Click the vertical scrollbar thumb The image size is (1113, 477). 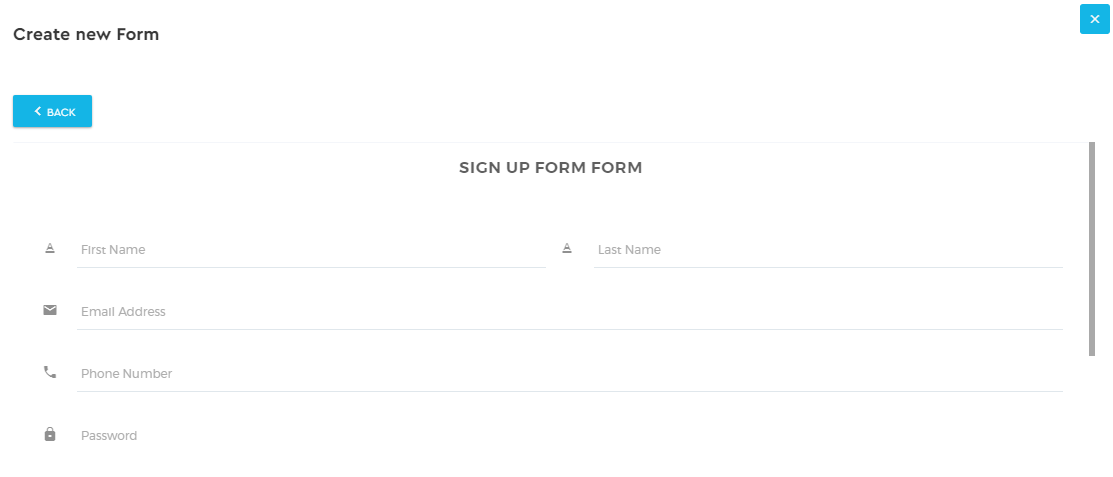coord(1092,248)
